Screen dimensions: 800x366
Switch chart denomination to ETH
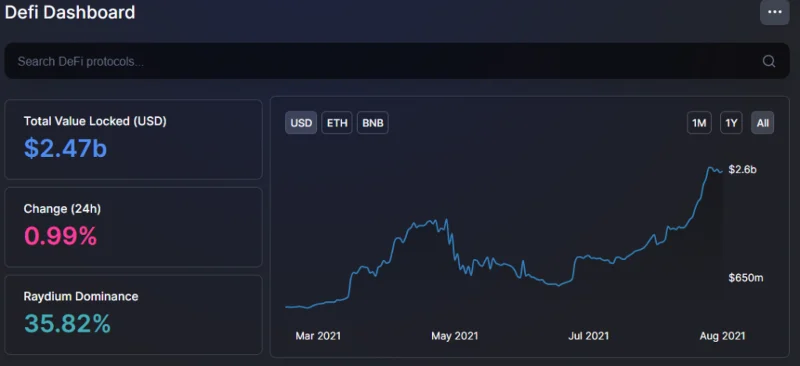coord(337,123)
